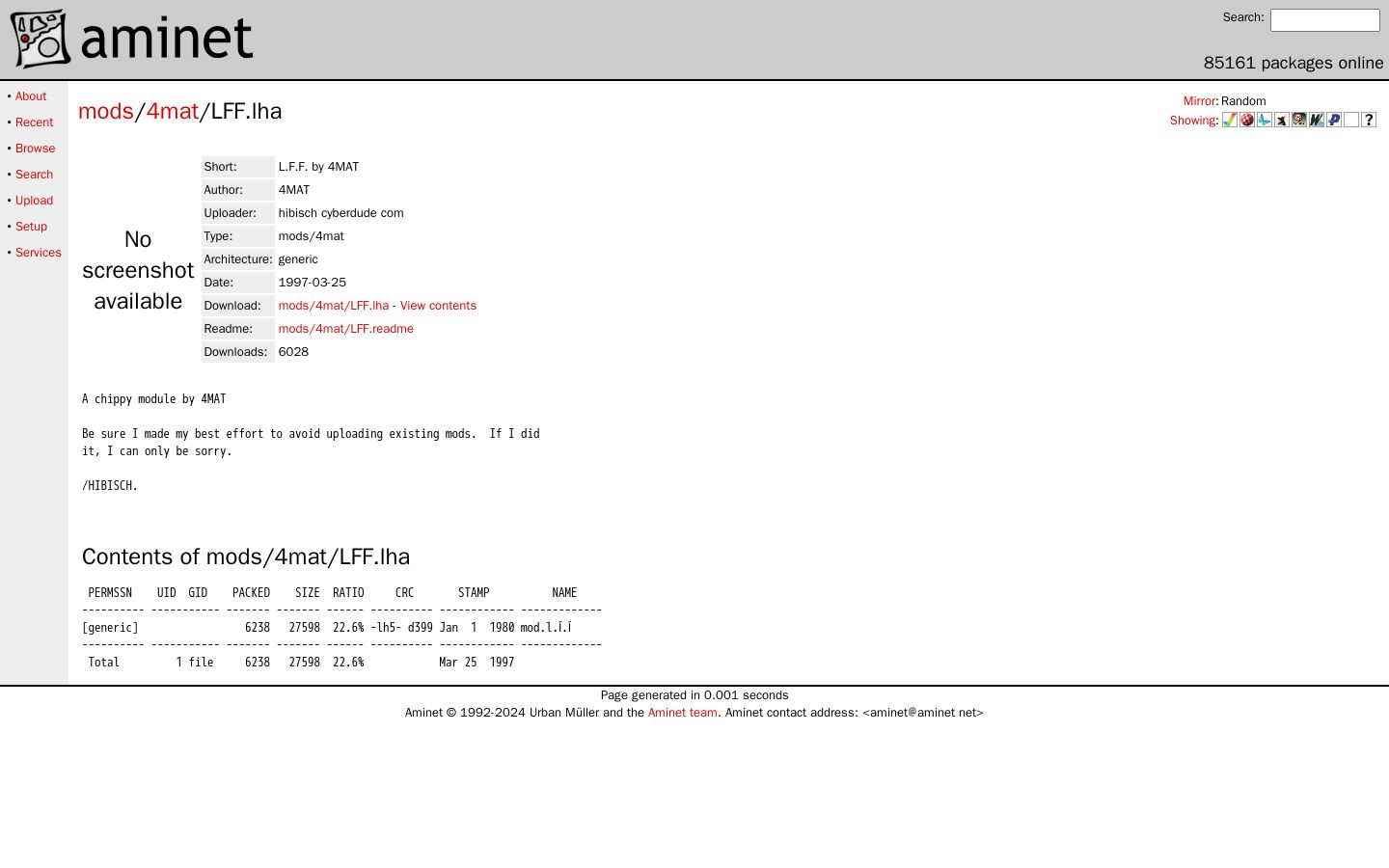The width and height of the screenshot is (1389, 868).
Task: Select the A chippy module by 4MAT line
Action: click(154, 399)
